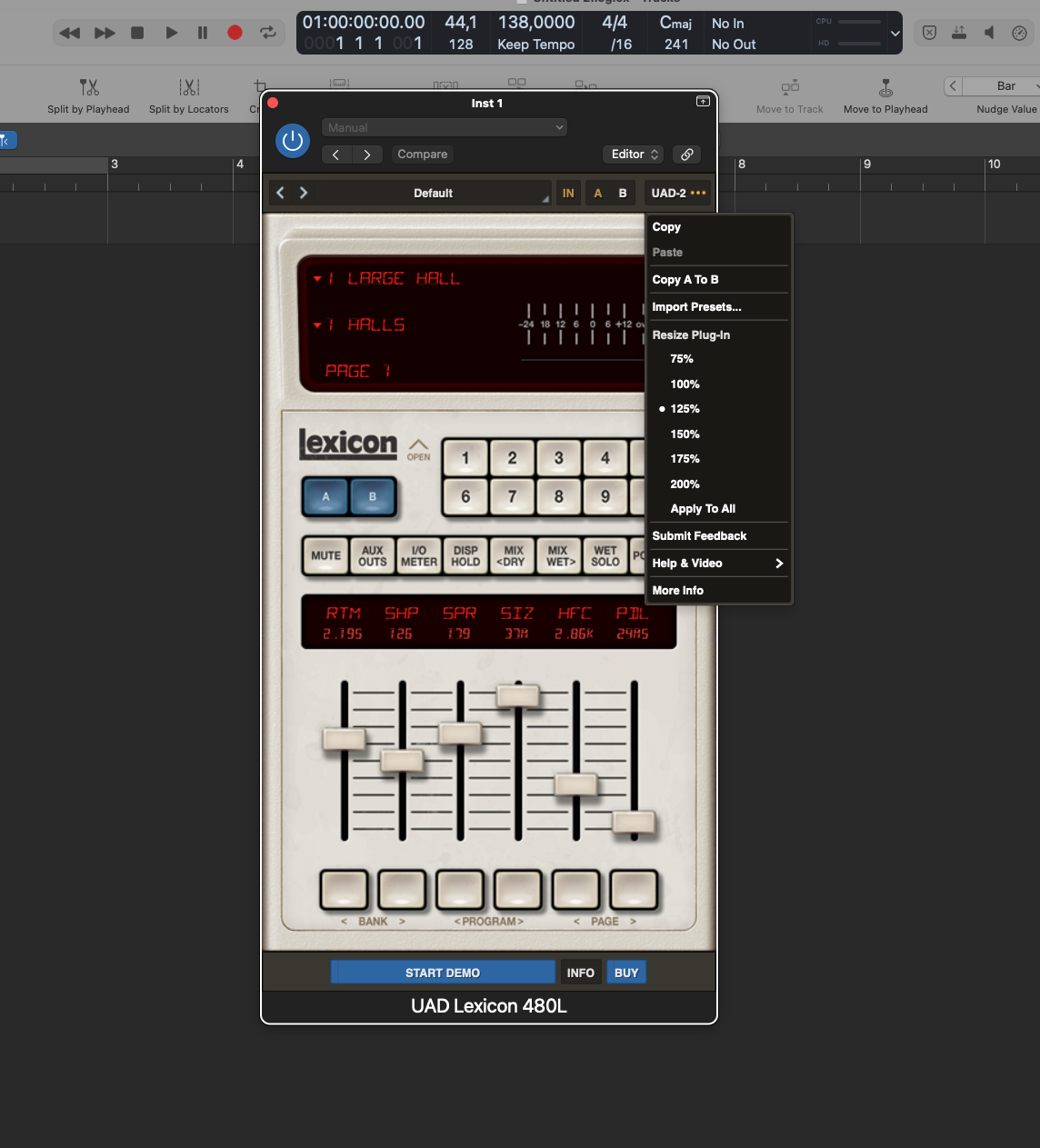
Task: Click Lexicon keypad number 7
Action: [x=512, y=496]
